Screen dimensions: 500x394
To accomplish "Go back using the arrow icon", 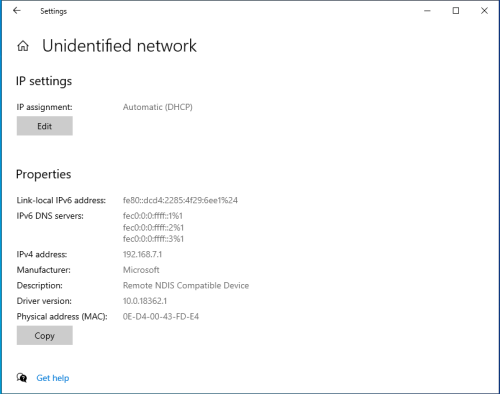I will [17, 11].
